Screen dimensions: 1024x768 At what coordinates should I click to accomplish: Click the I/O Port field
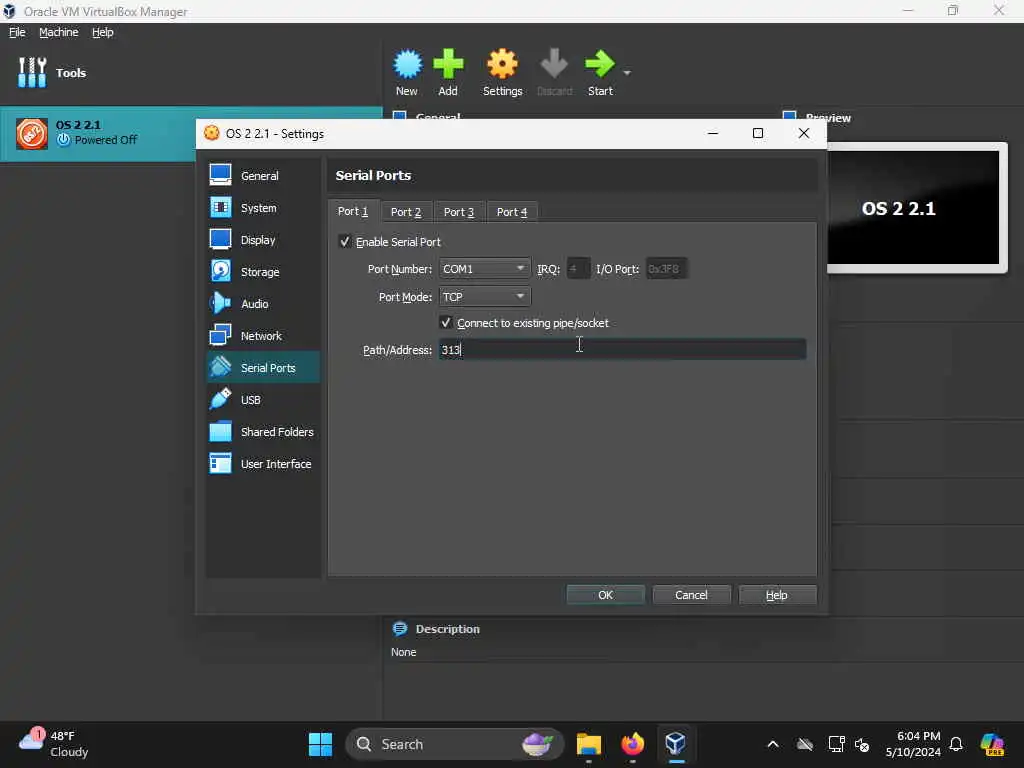click(665, 268)
